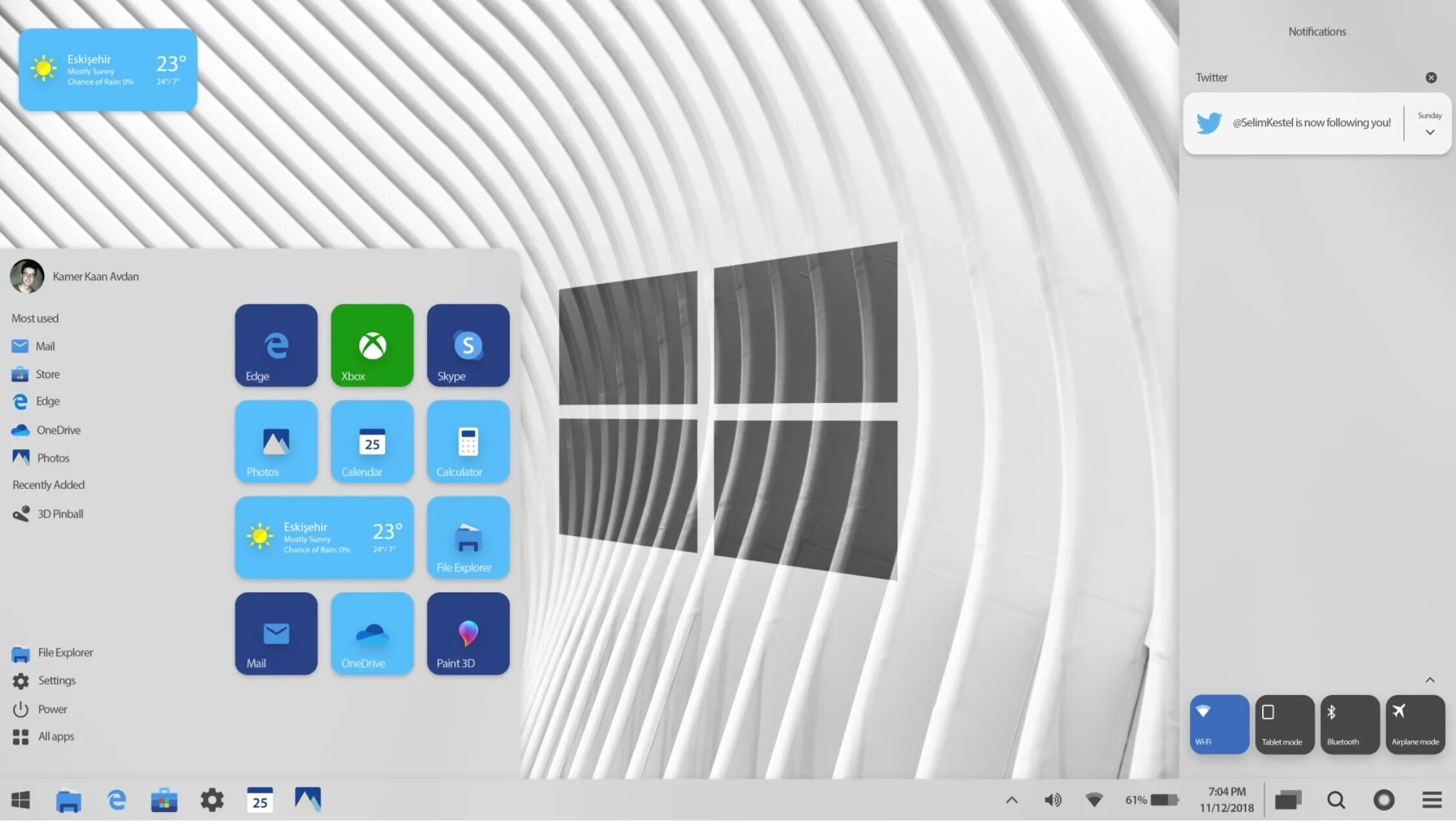Screen dimensions: 1456x823
Task: Open the Mail app tile
Action: (x=276, y=632)
